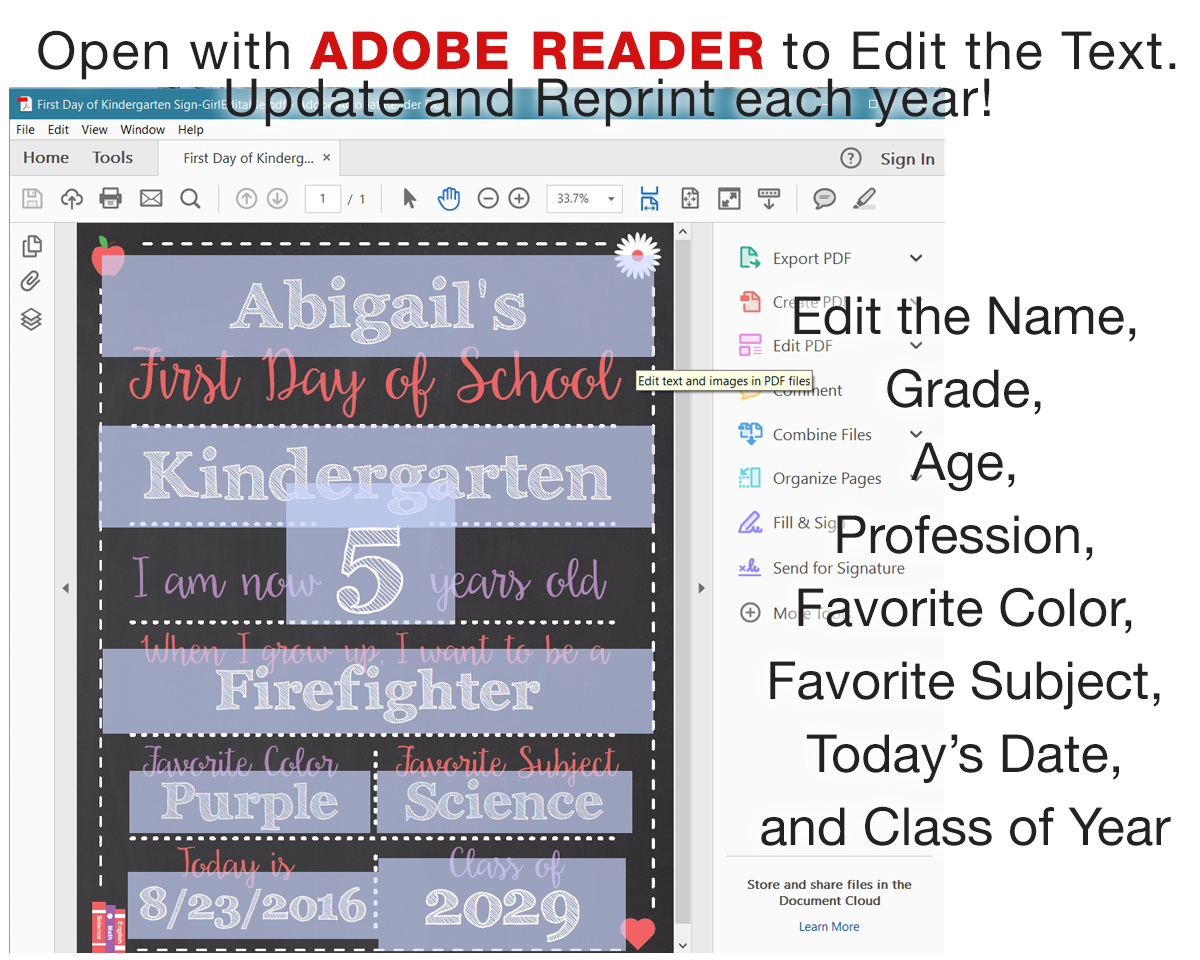Expand the Edit PDF chevron
Screen dimensions: 1200x960
click(916, 346)
